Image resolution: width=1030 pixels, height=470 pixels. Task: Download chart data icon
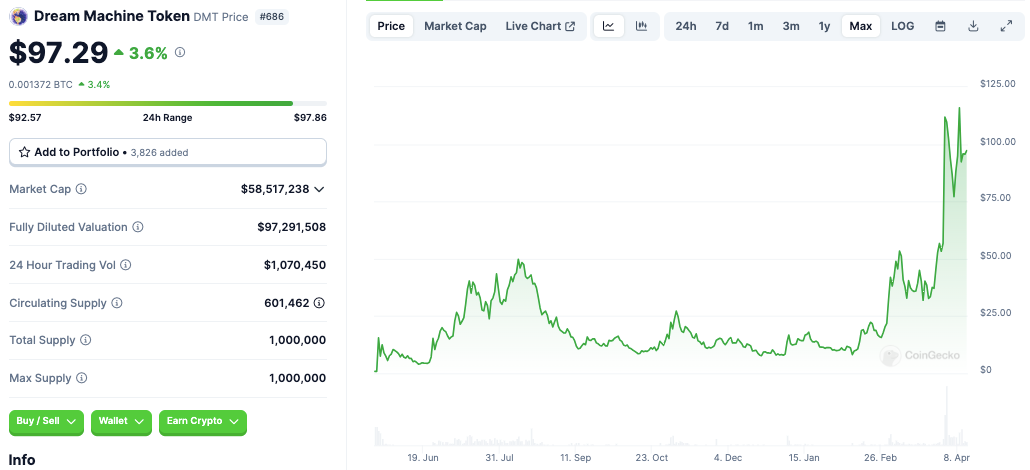point(974,26)
